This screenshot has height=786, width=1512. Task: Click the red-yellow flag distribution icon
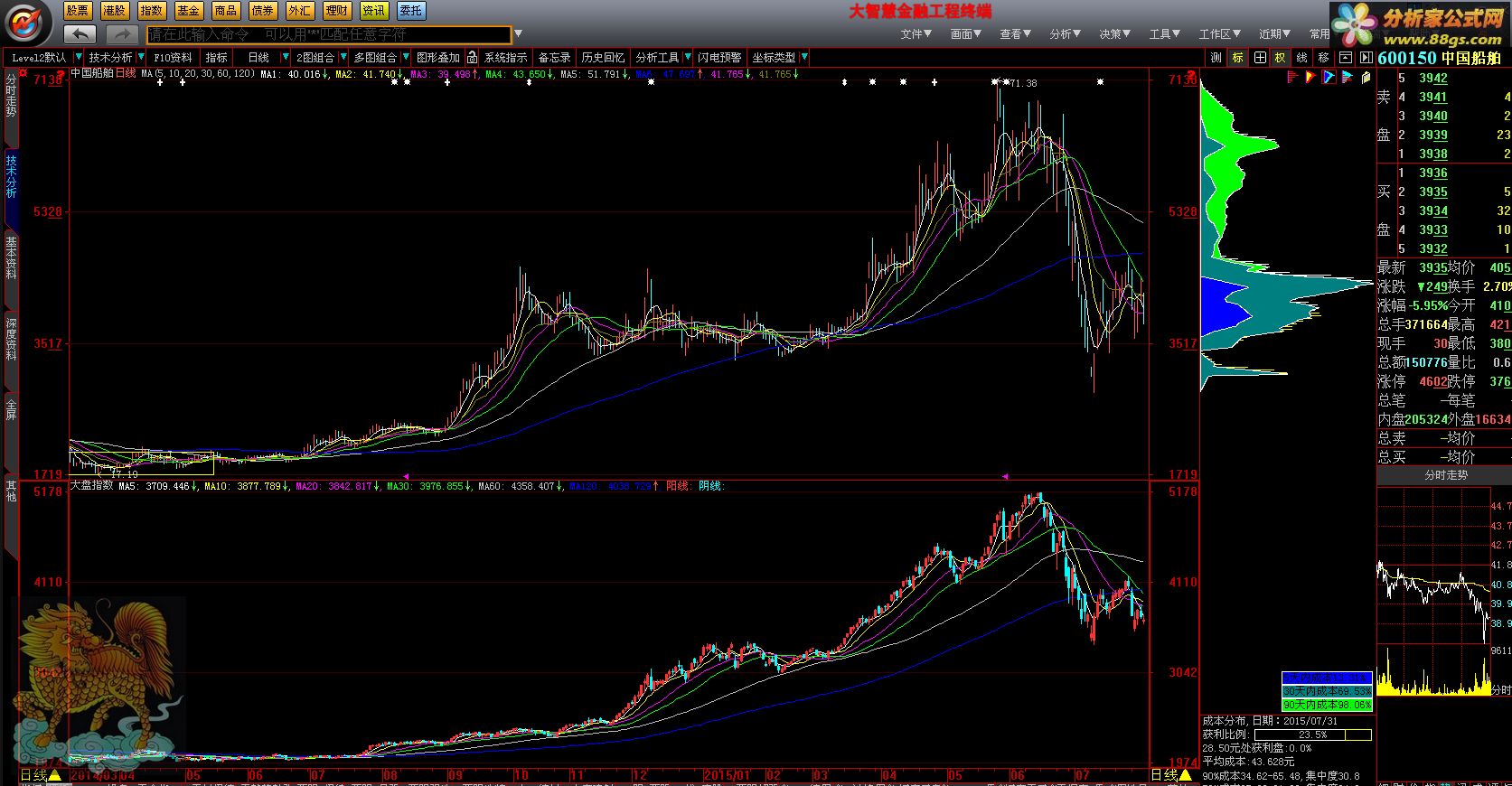coord(1310,77)
